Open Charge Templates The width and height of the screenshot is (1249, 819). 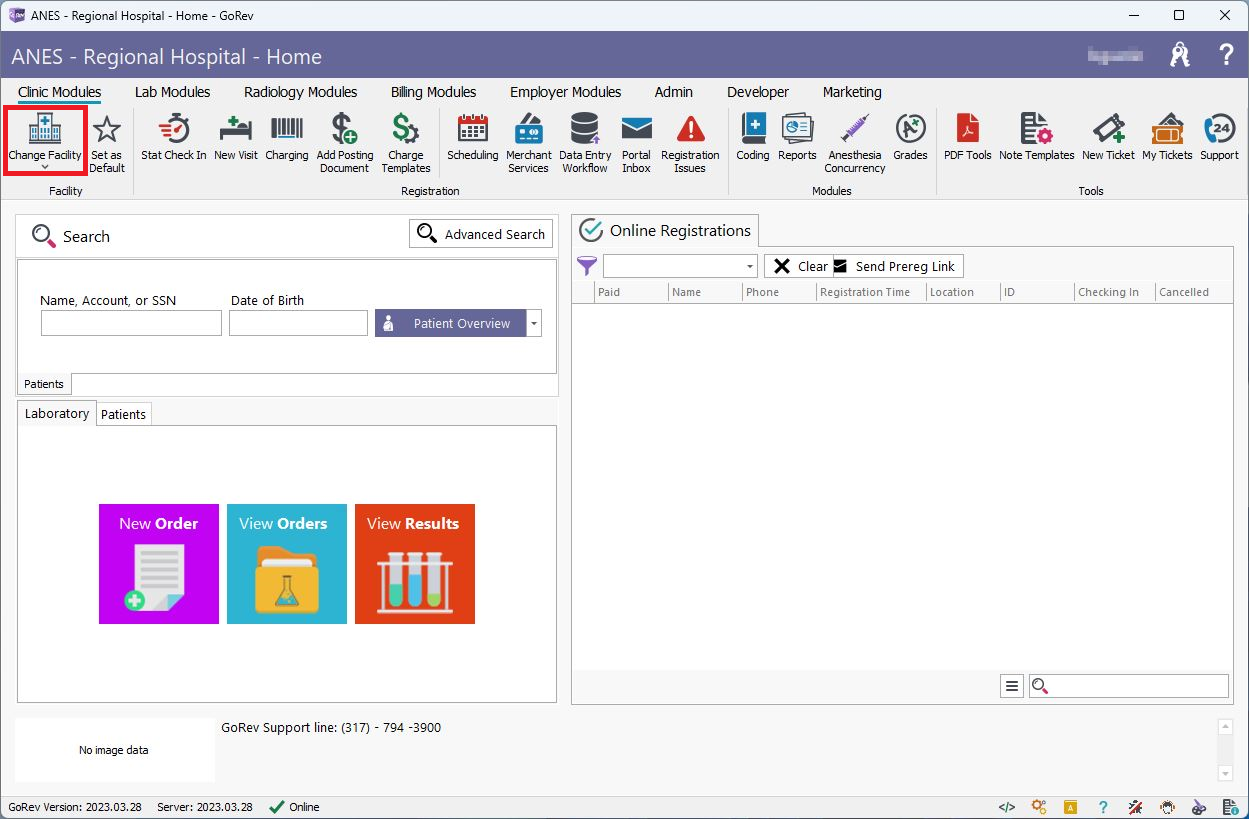406,142
